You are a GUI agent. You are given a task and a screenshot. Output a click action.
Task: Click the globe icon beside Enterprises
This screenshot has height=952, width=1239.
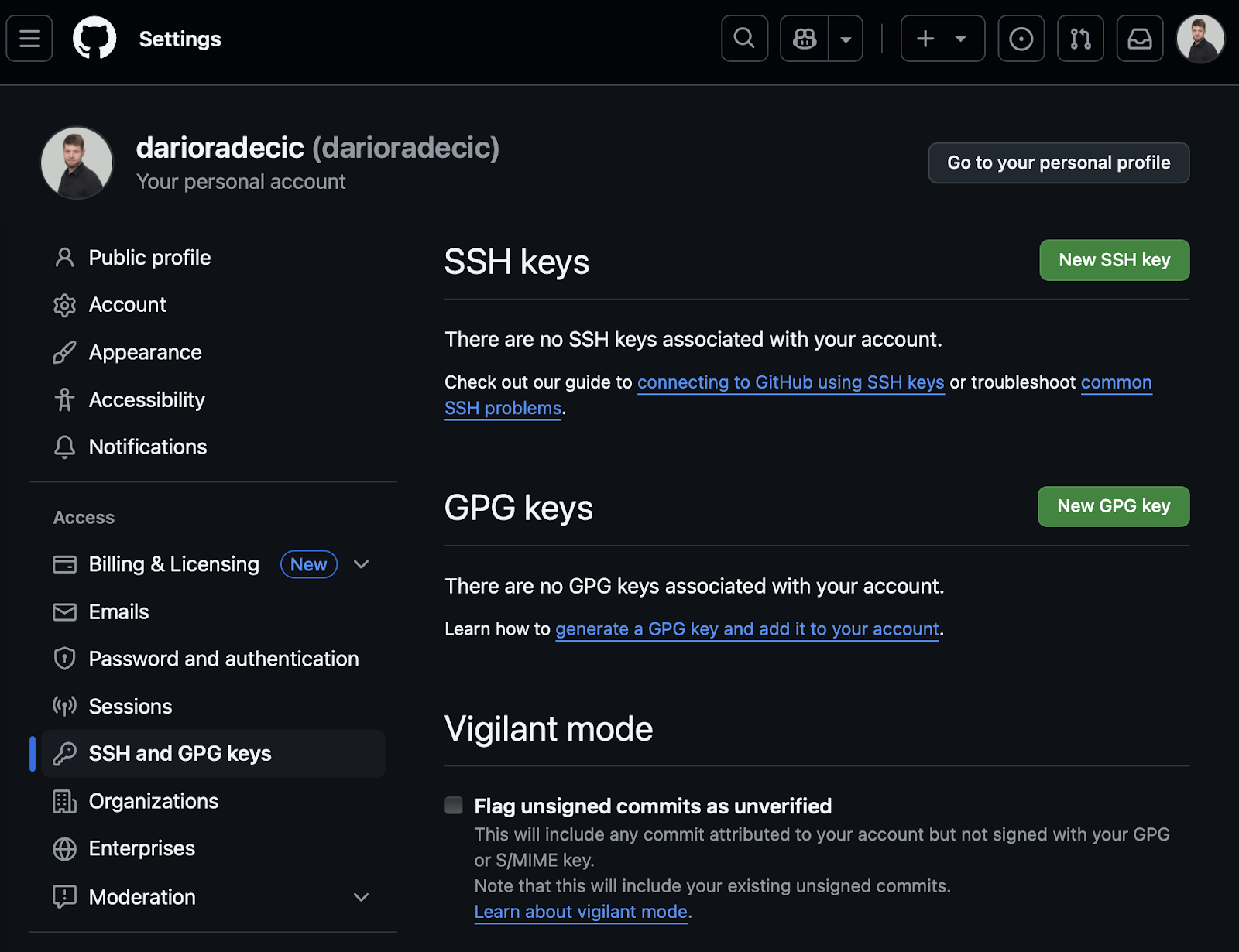[65, 849]
